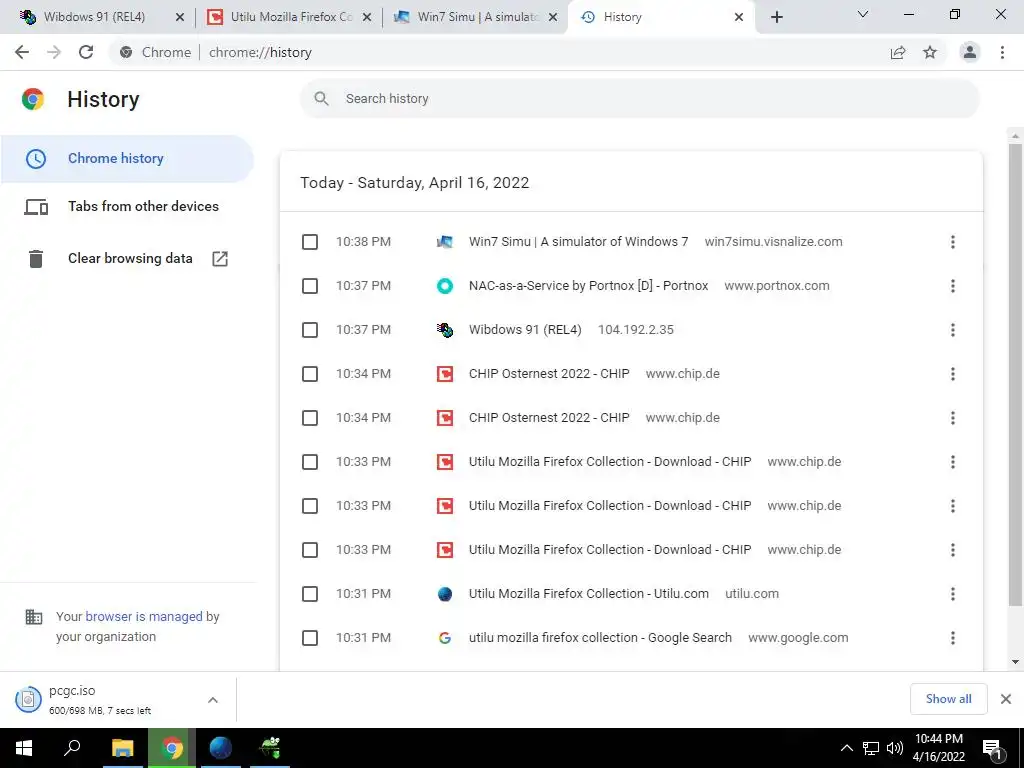Check the Utilu.com 10:31 PM entry
This screenshot has height=768, width=1024.
point(310,594)
